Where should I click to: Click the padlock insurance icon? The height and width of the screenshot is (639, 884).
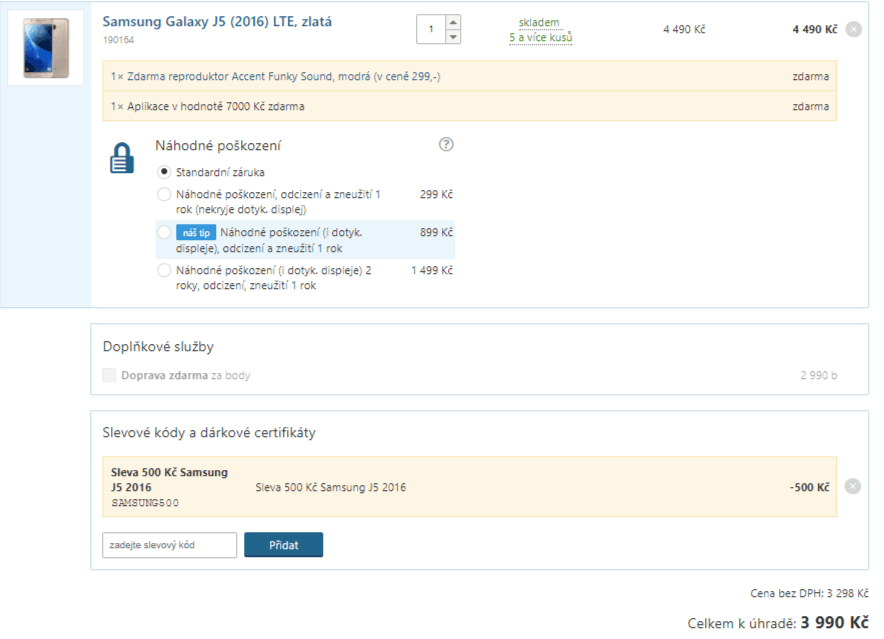point(122,158)
